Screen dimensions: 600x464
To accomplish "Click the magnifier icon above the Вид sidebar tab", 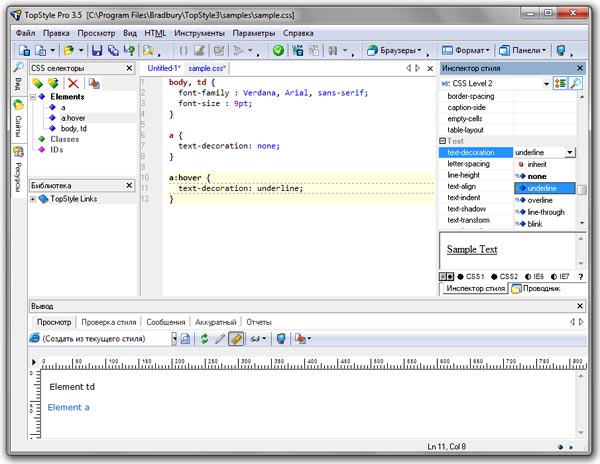I will coord(18,67).
